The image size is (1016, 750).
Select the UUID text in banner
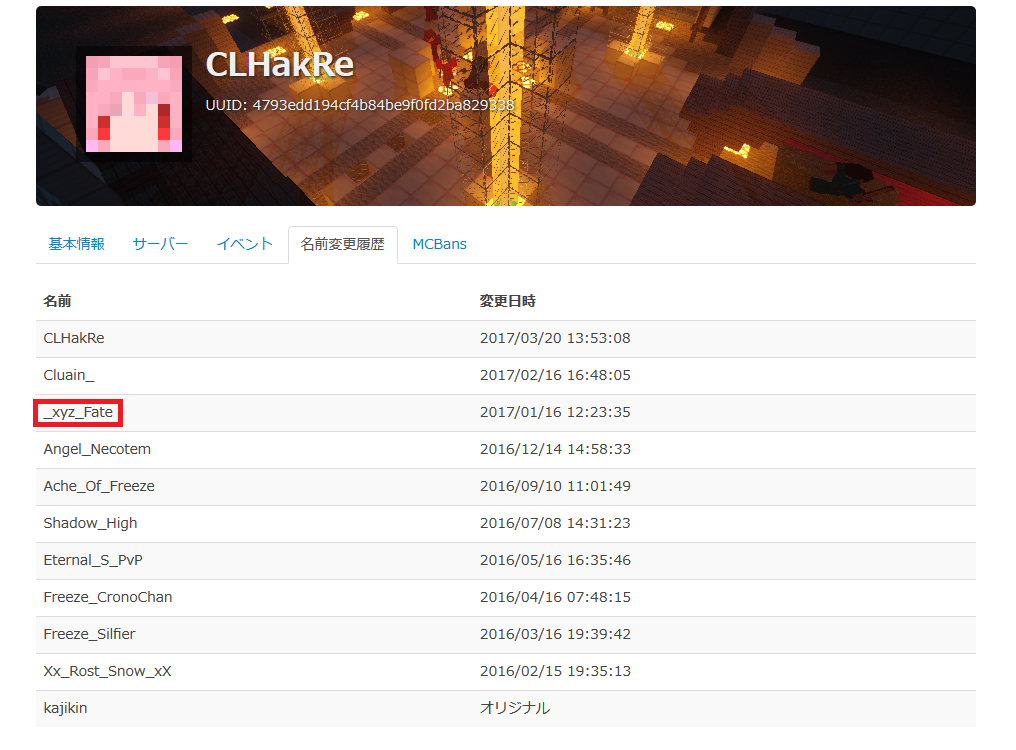[360, 105]
